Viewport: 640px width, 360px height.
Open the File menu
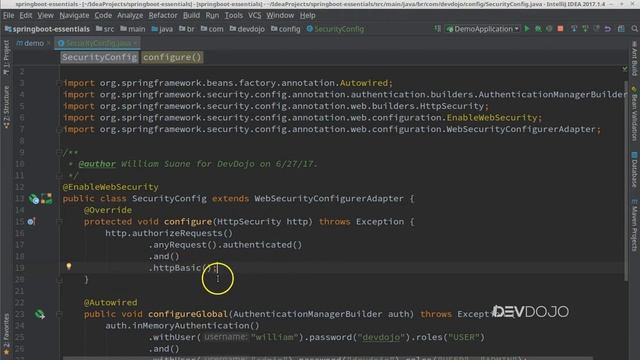pos(9,16)
